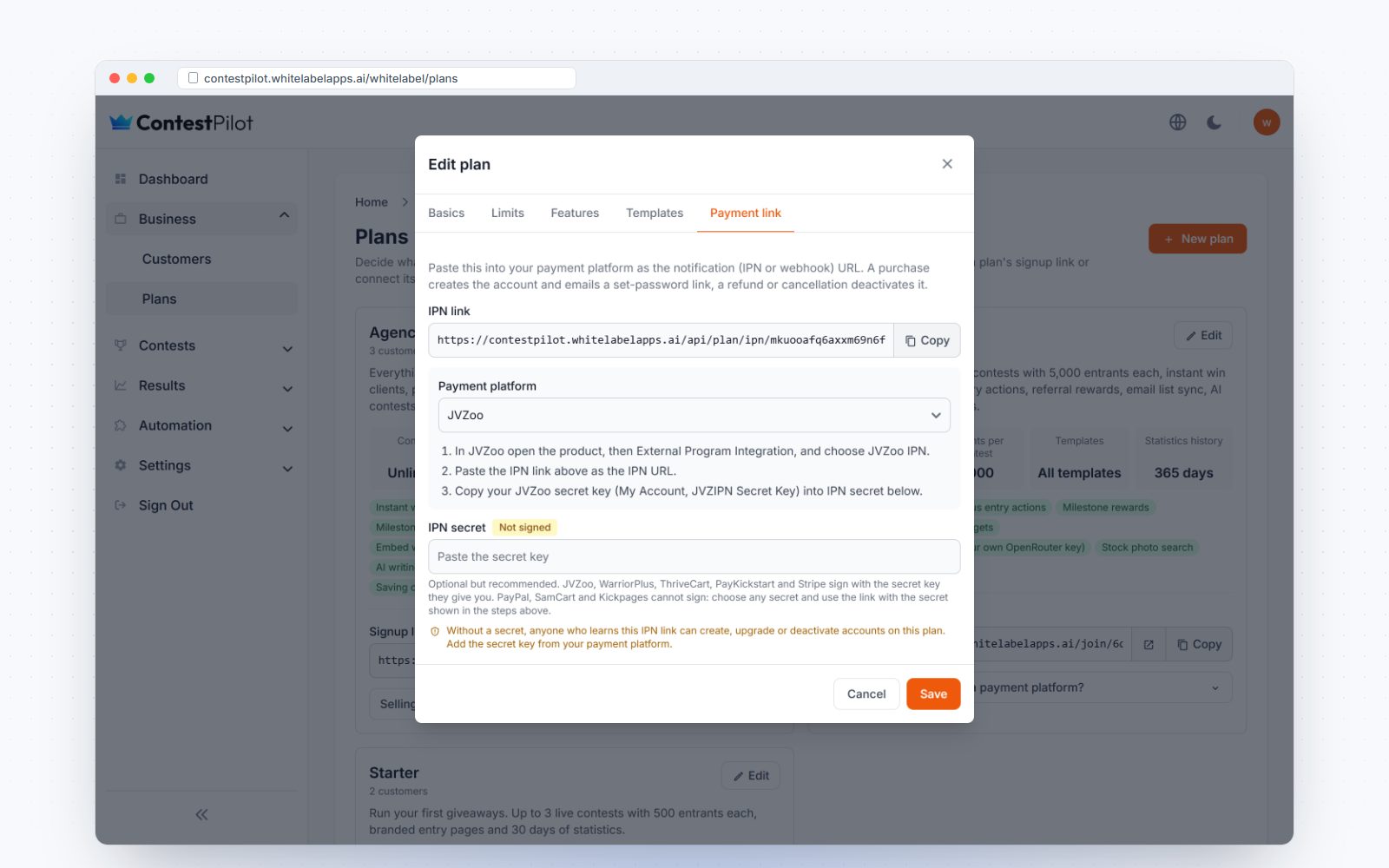This screenshot has height=868, width=1389.
Task: Open the user avatar menu
Action: point(1267,122)
